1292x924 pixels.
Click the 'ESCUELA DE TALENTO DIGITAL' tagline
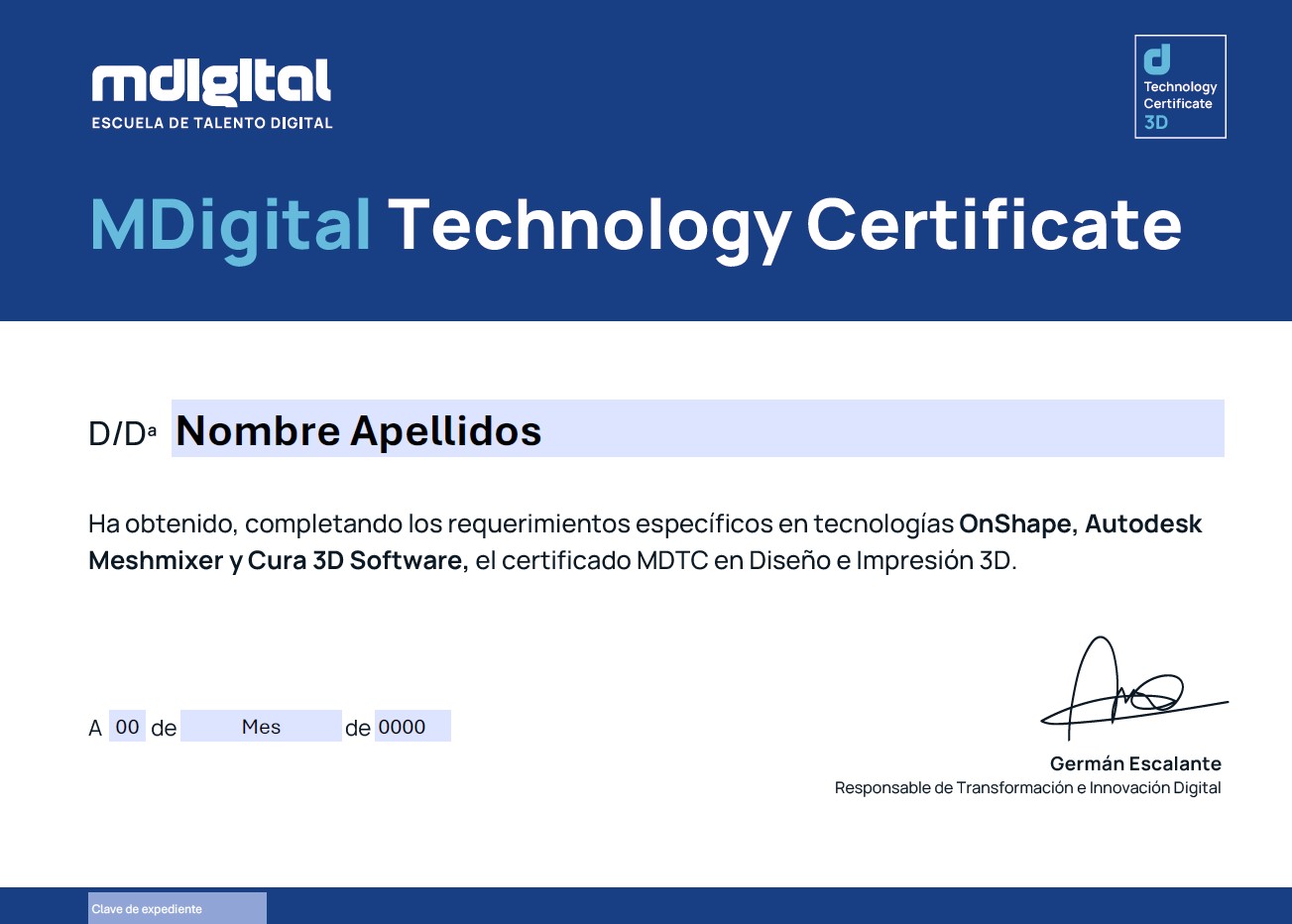[x=212, y=123]
